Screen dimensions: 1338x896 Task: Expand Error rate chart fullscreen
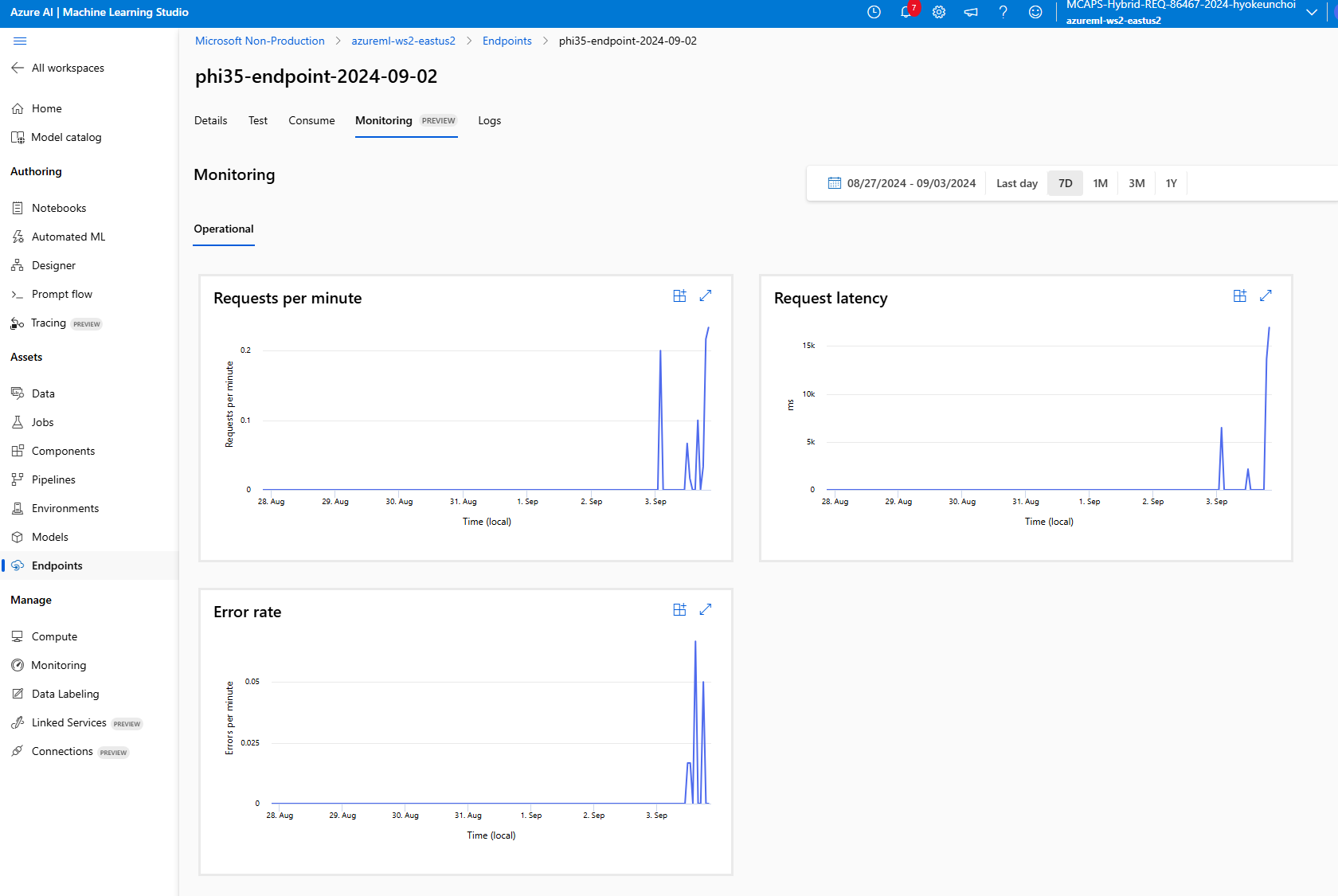coord(706,609)
